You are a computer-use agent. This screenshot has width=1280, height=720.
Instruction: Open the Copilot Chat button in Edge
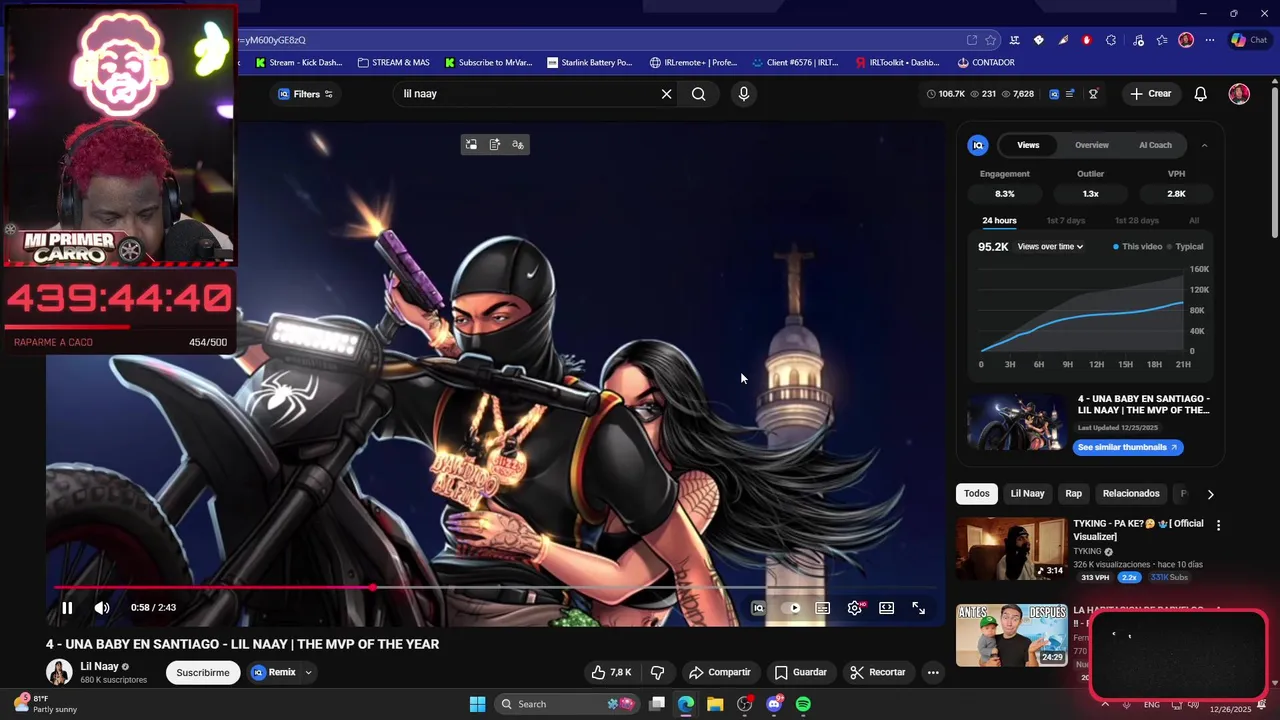[x=1249, y=40]
